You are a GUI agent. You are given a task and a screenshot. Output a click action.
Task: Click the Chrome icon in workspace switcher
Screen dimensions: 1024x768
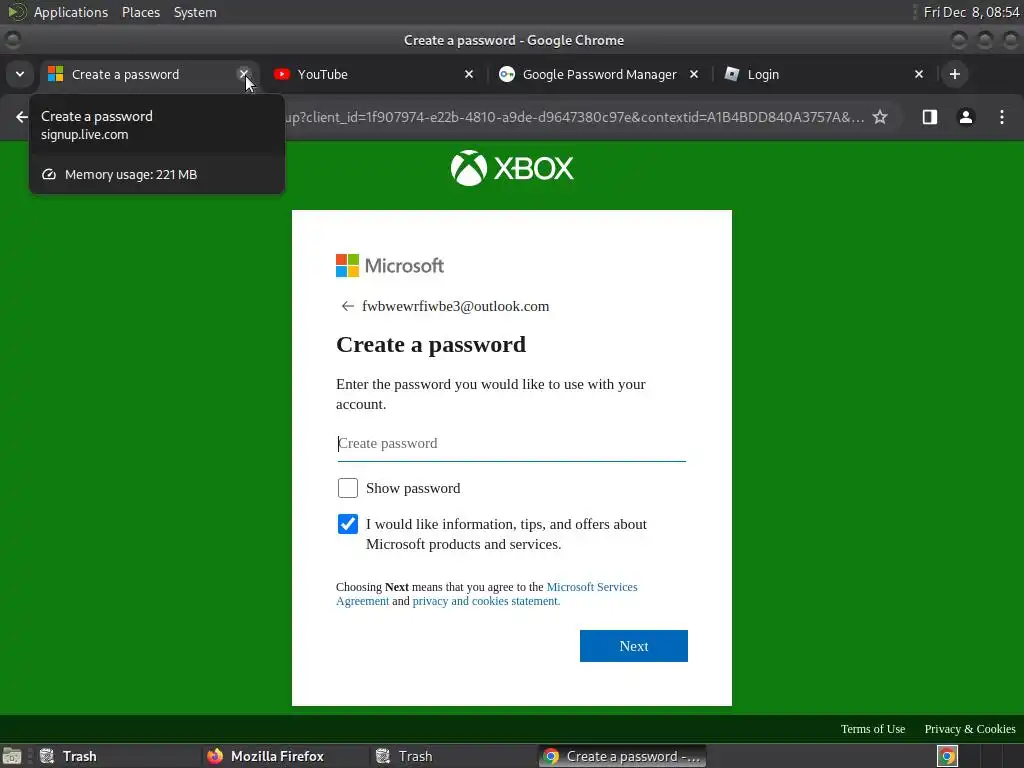click(947, 756)
